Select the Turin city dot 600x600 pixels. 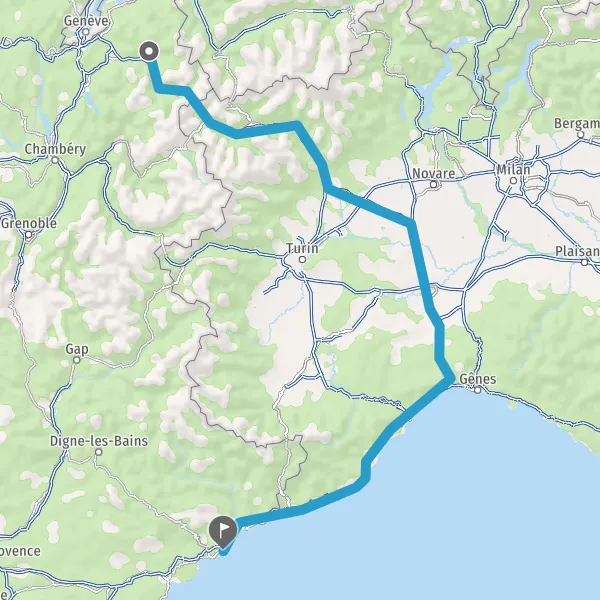302,260
